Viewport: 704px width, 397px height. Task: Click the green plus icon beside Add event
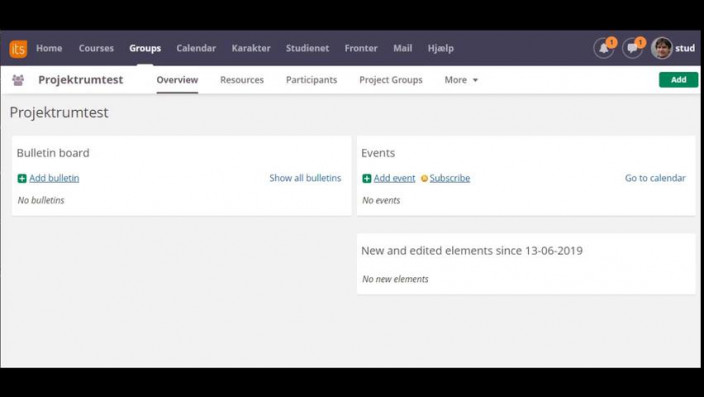367,178
